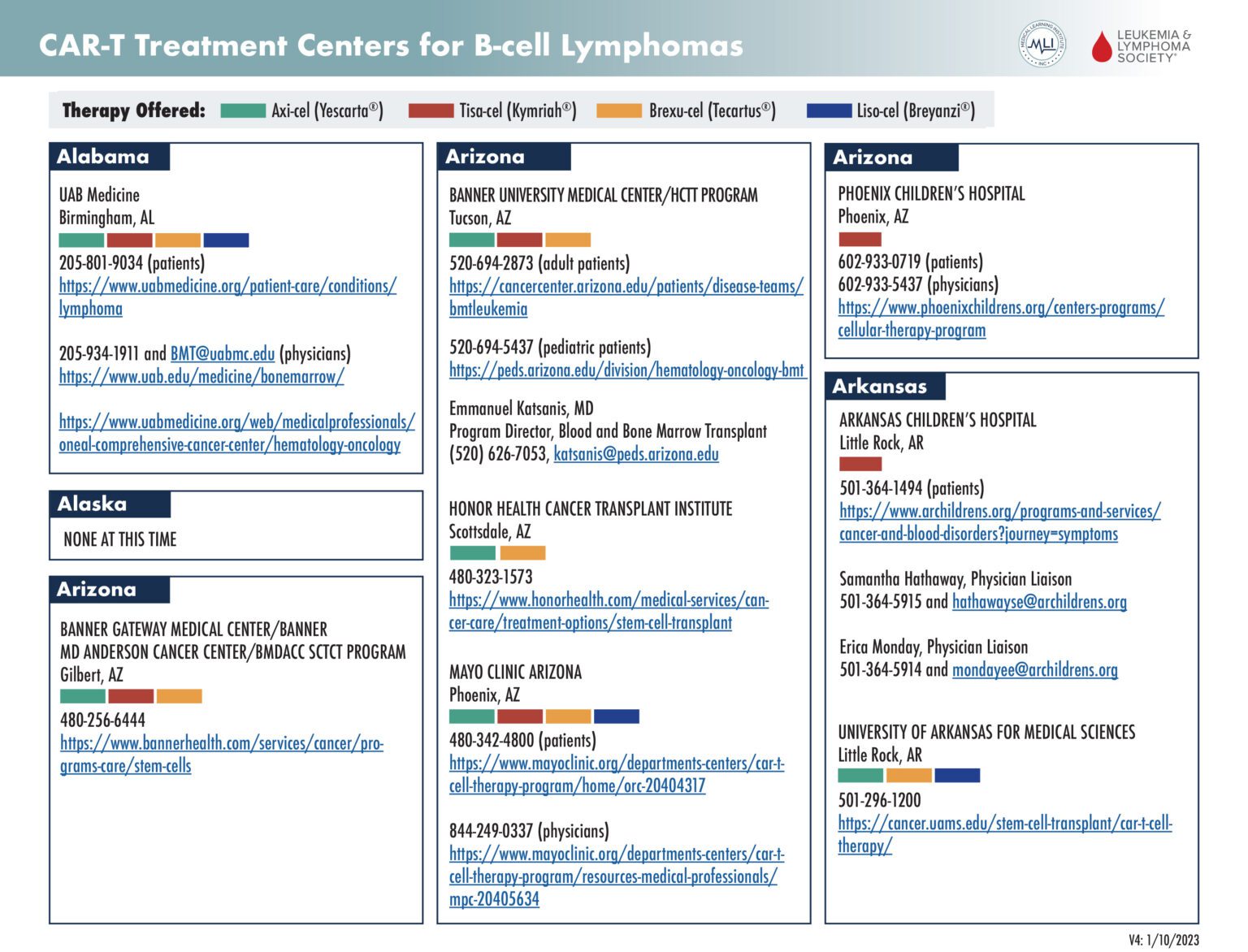
Task: Click the orange Brexu-cel legend swatch
Action: coord(619,110)
